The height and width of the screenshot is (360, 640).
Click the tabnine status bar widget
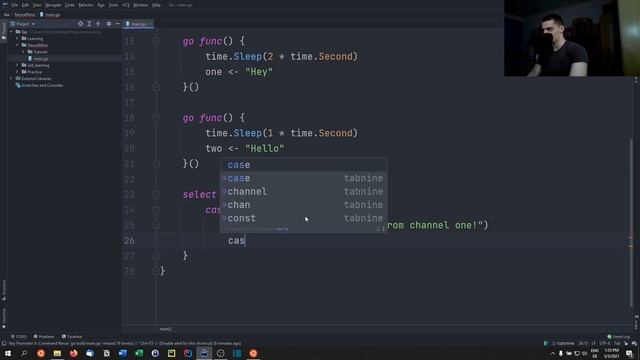563,343
